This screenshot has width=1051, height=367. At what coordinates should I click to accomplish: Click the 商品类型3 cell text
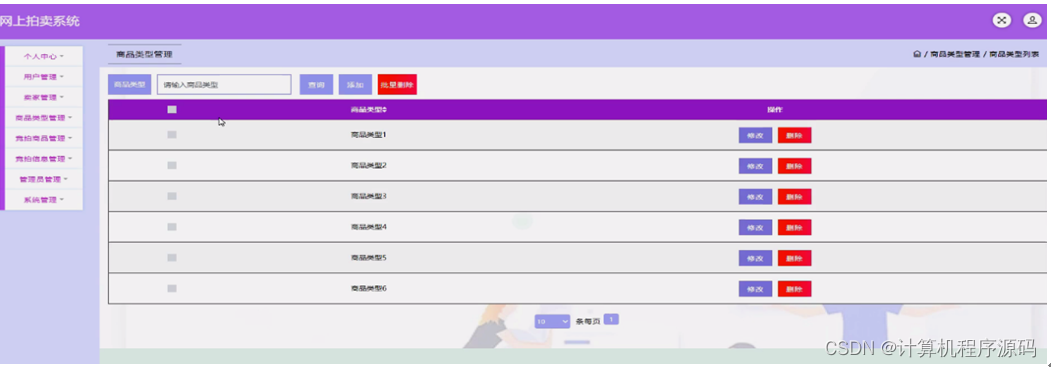369,196
